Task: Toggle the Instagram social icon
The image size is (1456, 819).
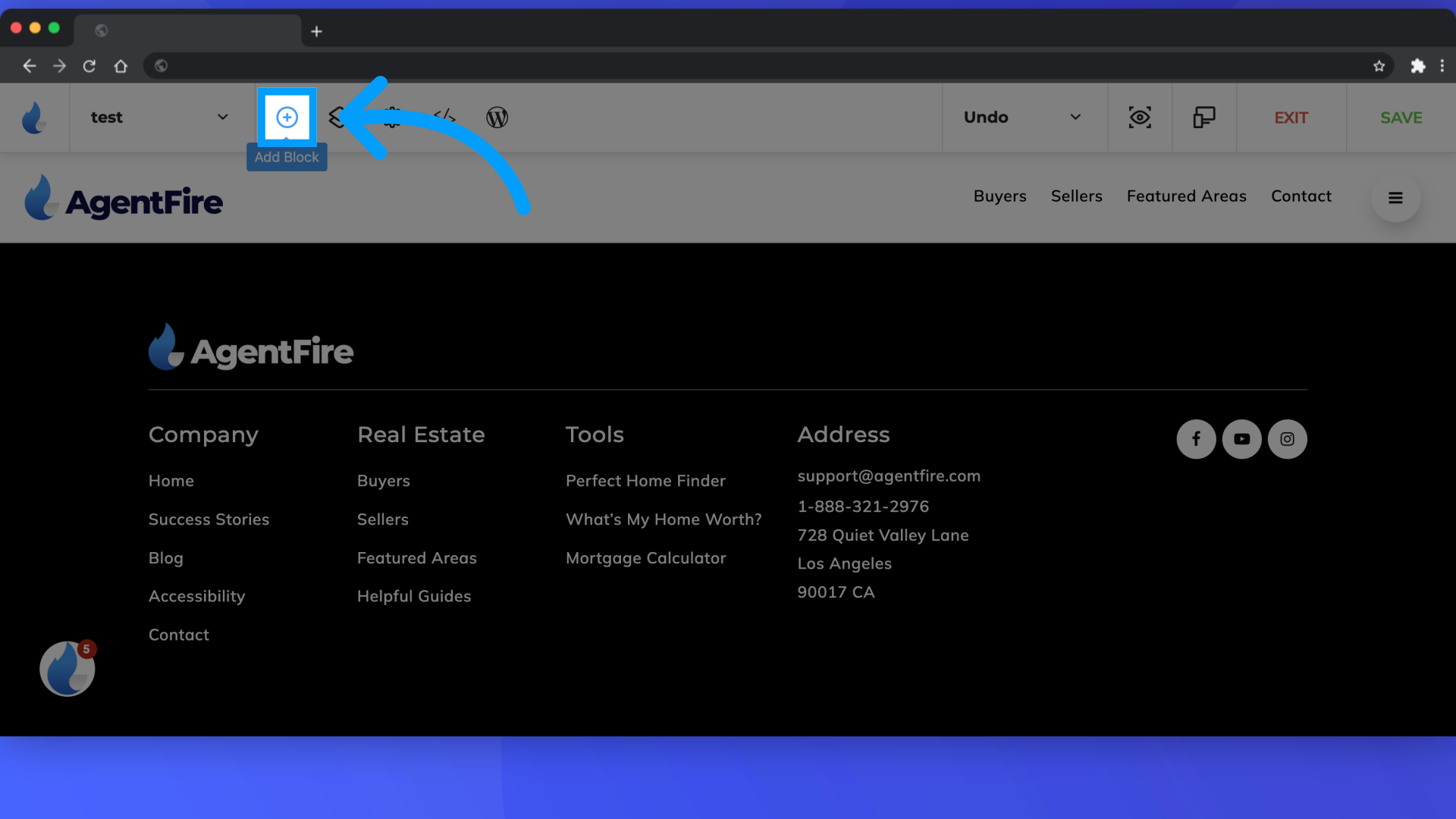Action: (1288, 438)
